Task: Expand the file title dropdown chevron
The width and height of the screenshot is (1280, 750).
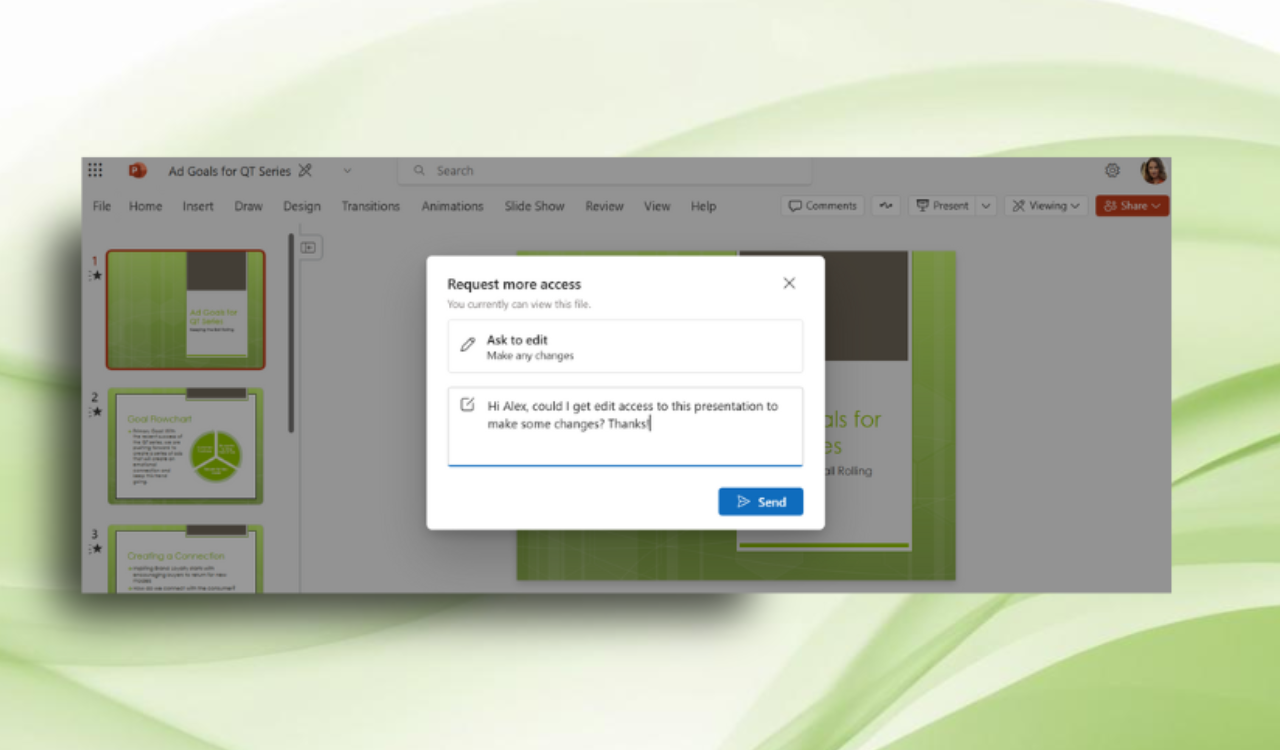Action: 347,171
